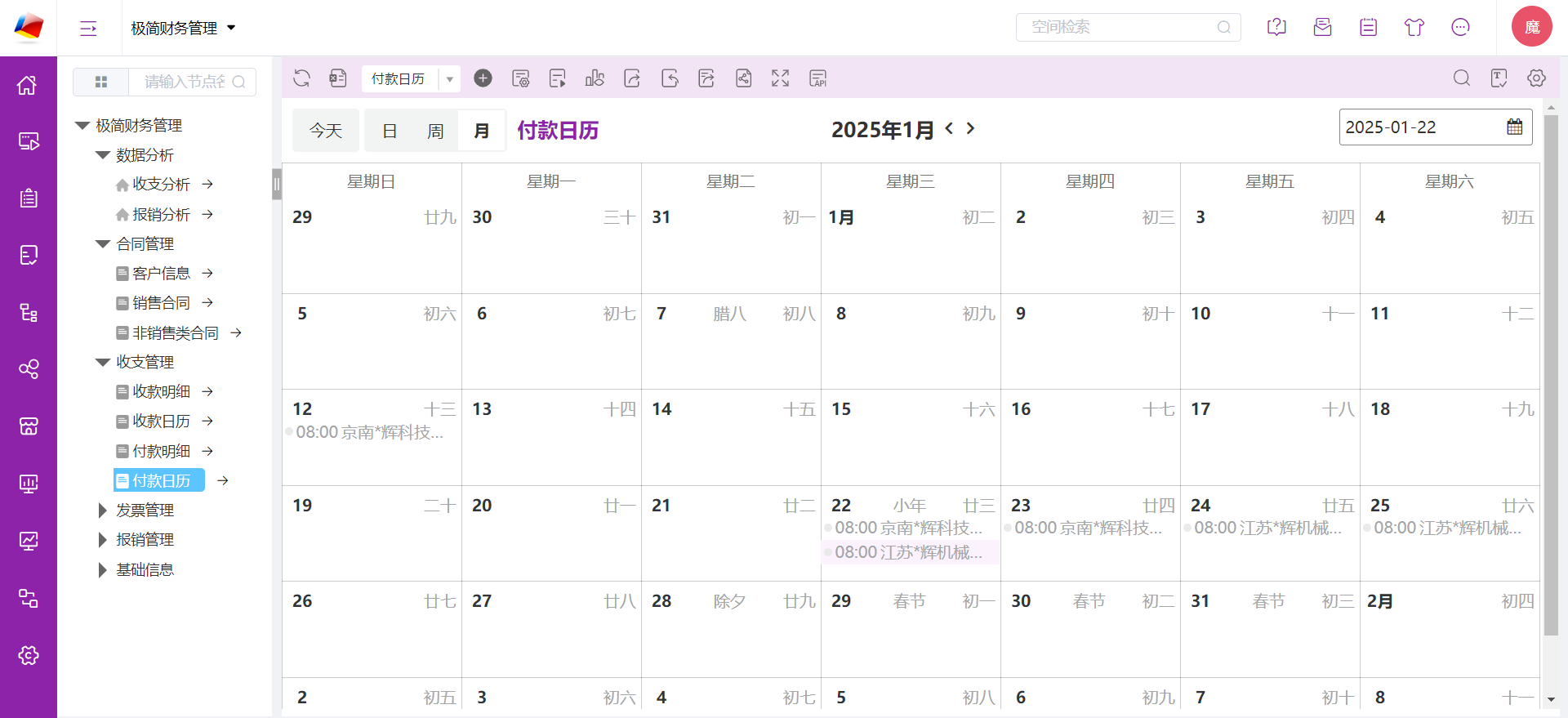Switch to the 月 month view tab
The width and height of the screenshot is (1568, 718).
tap(482, 131)
